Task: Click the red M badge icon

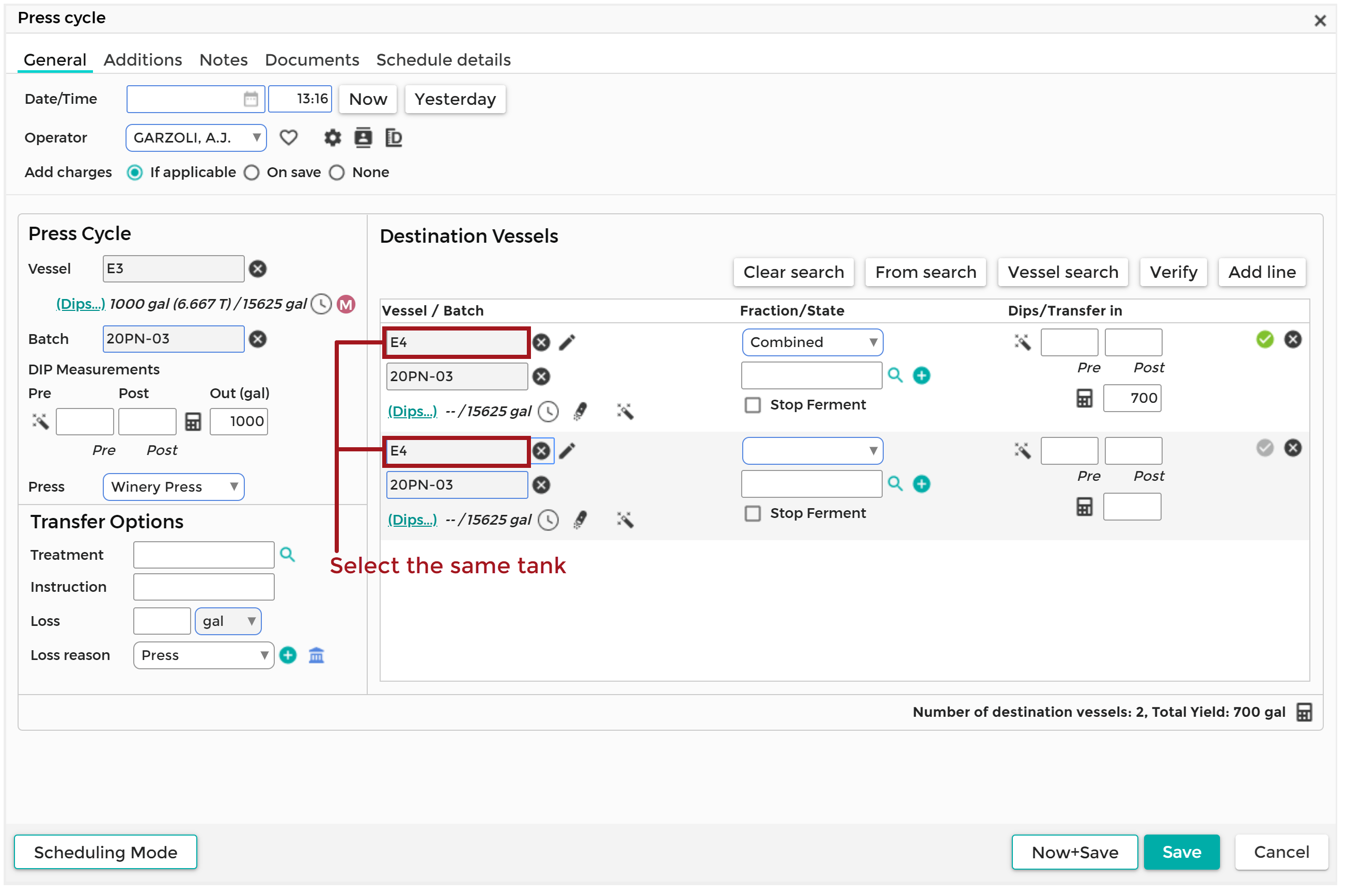Action: (346, 304)
